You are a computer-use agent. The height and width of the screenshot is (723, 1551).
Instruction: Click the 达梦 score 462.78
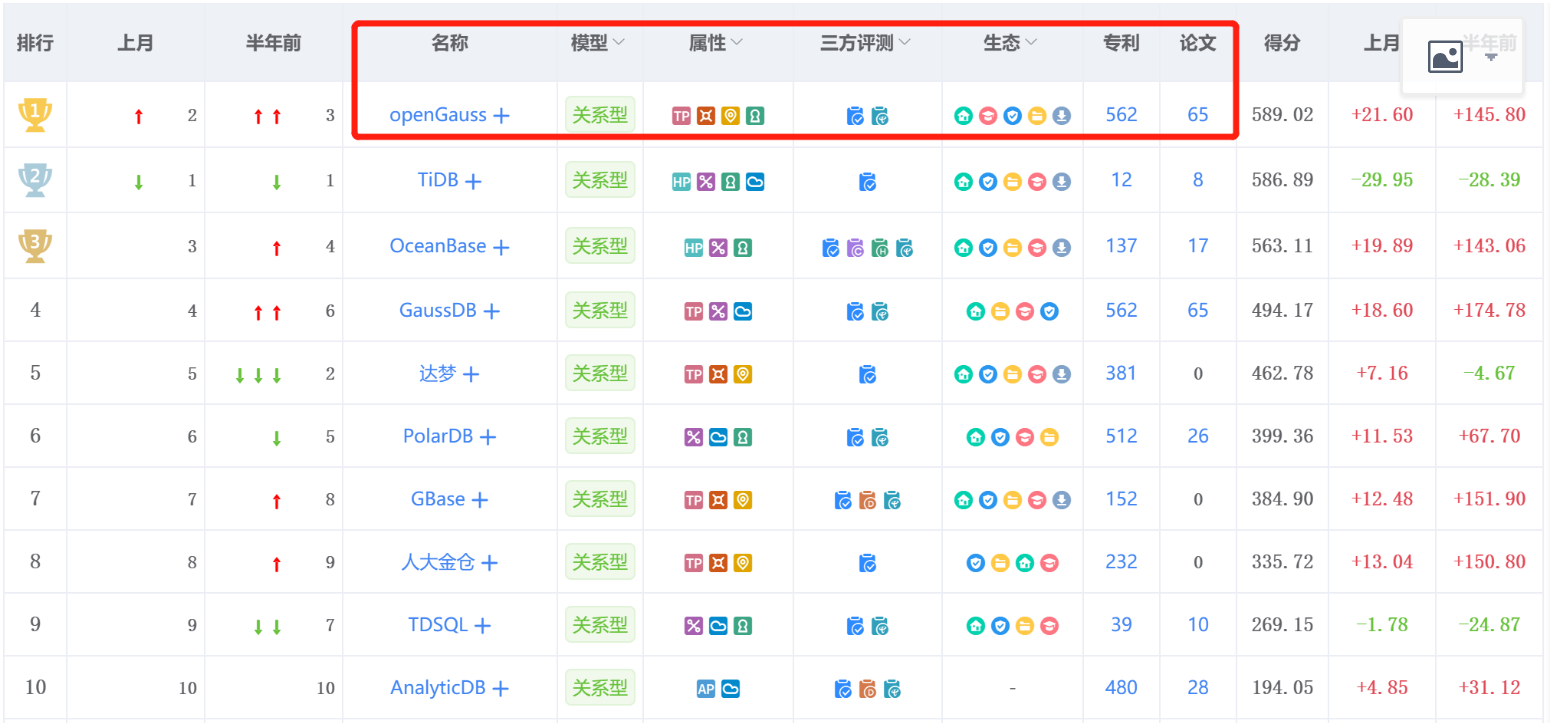click(1282, 373)
